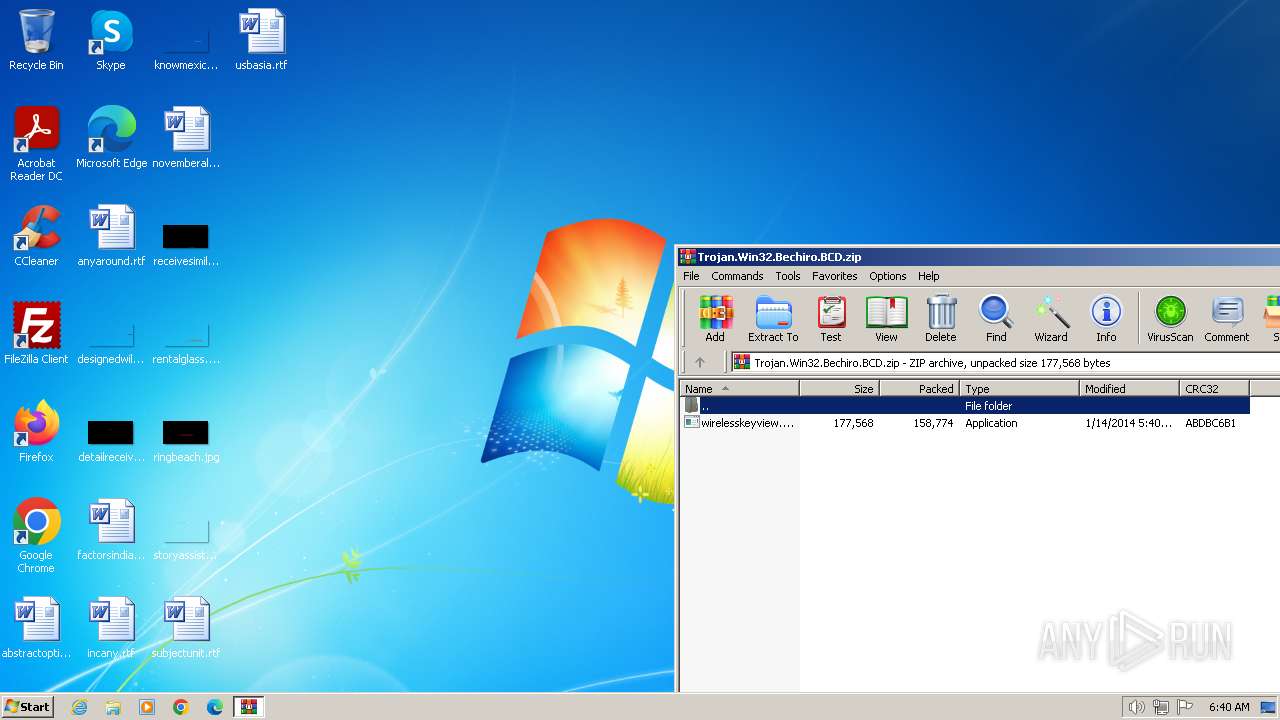Open the Start menu
This screenshot has width=1280, height=720.
27,707
